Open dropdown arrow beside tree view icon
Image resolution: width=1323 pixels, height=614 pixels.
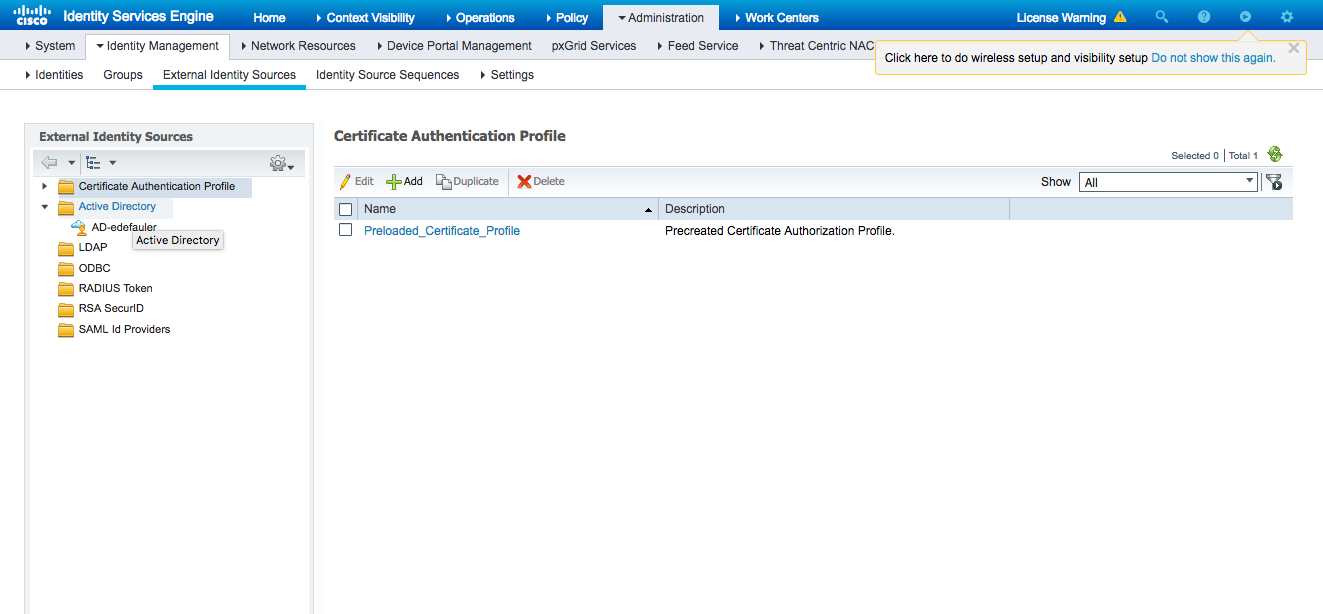coord(112,163)
